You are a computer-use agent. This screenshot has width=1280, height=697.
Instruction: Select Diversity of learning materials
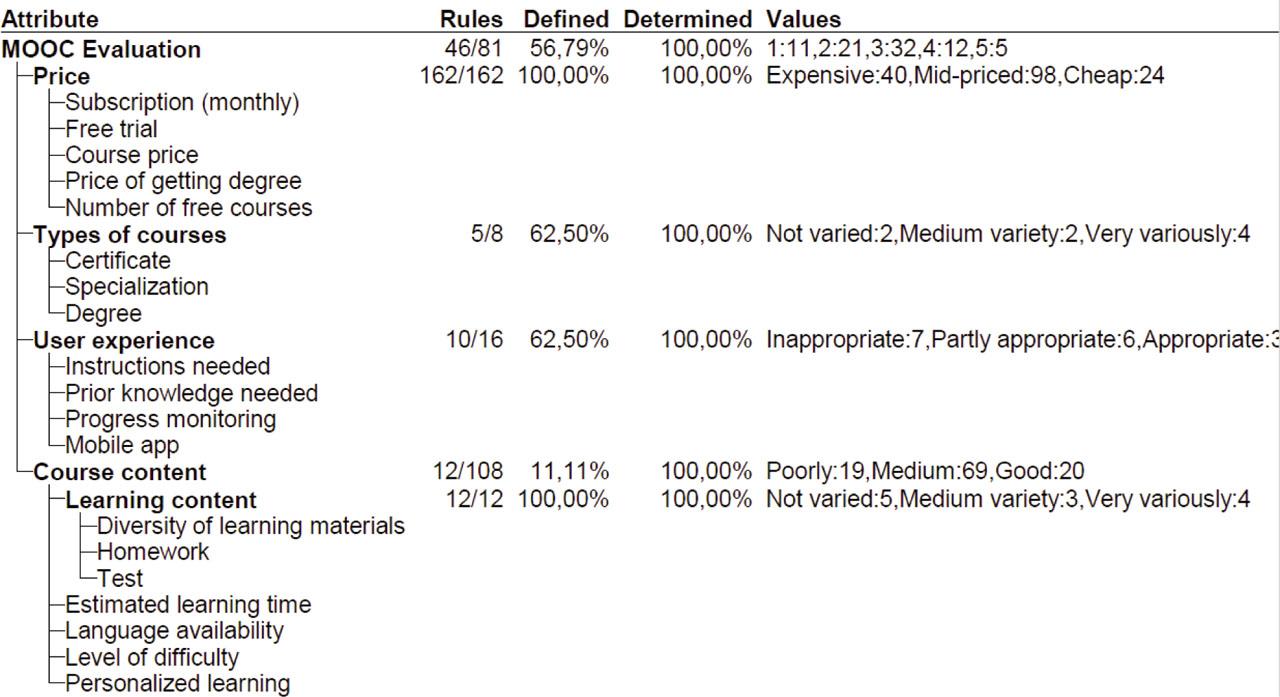(x=251, y=525)
